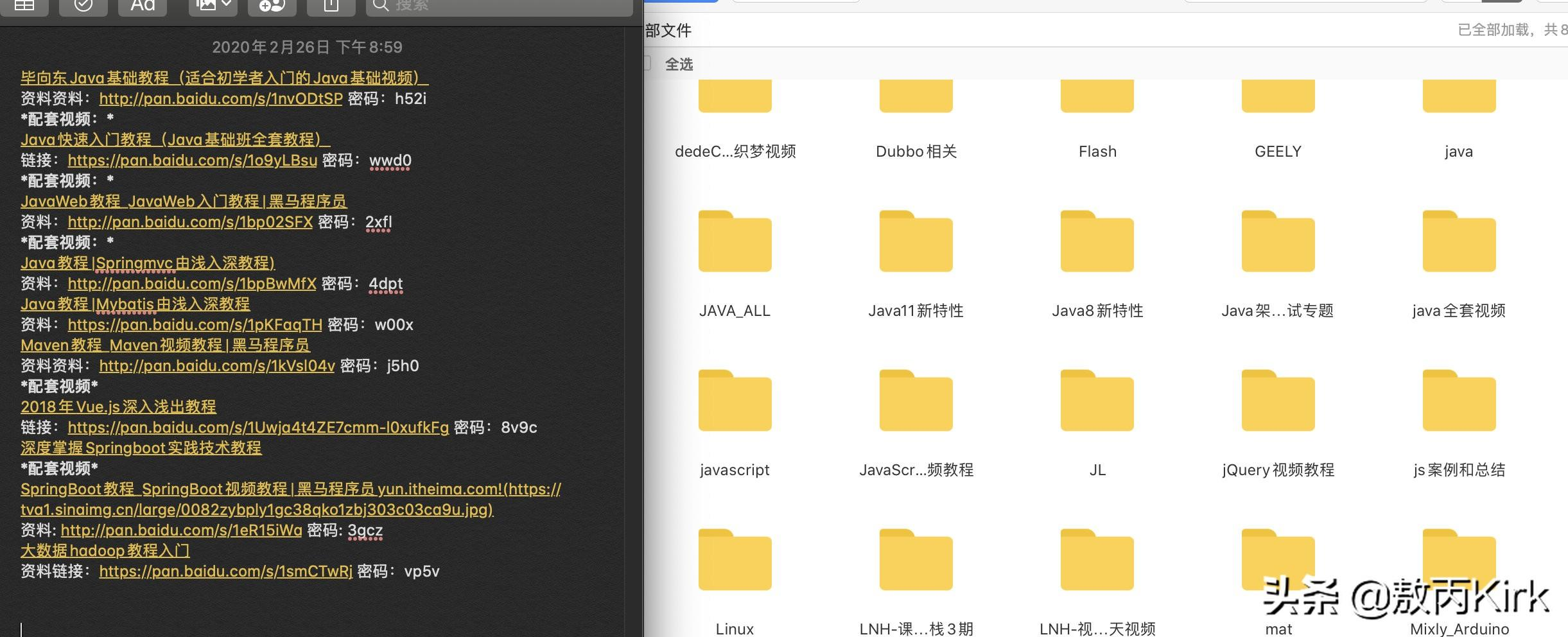Open the Java教程|Springmvc由浅入深教程 link
The width and height of the screenshot is (1568, 637).
coord(148,263)
